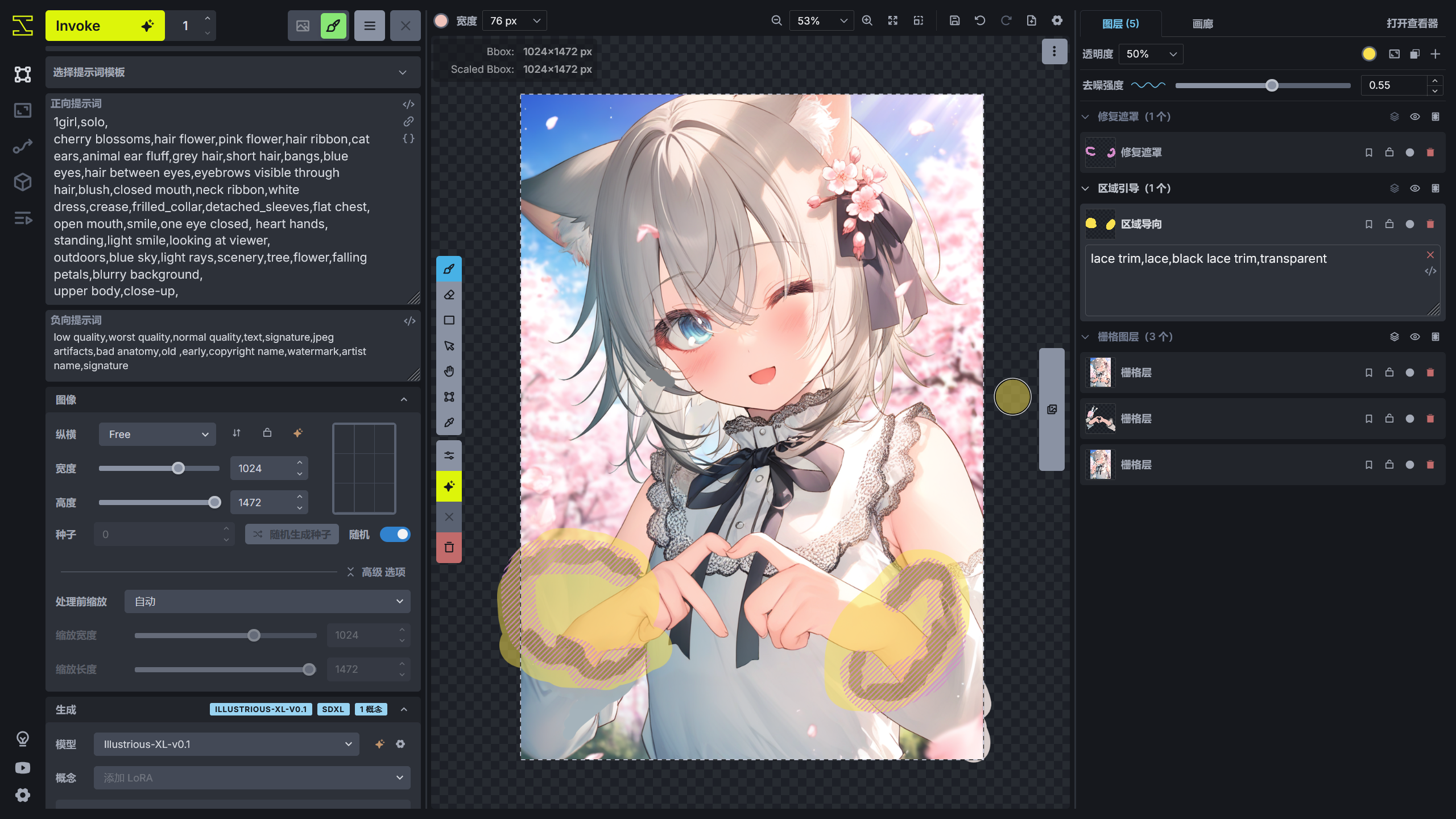Open the canvas settings gear icon
1456x819 pixels.
(1057, 20)
